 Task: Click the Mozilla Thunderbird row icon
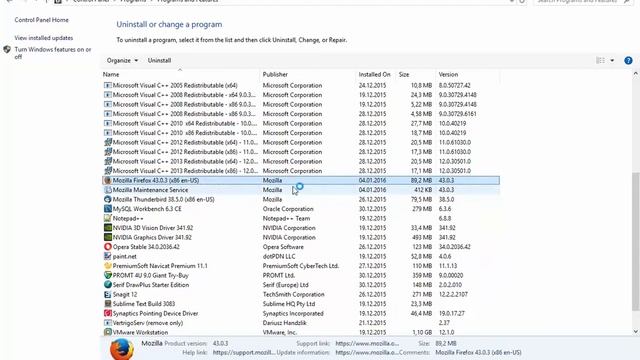(x=107, y=199)
